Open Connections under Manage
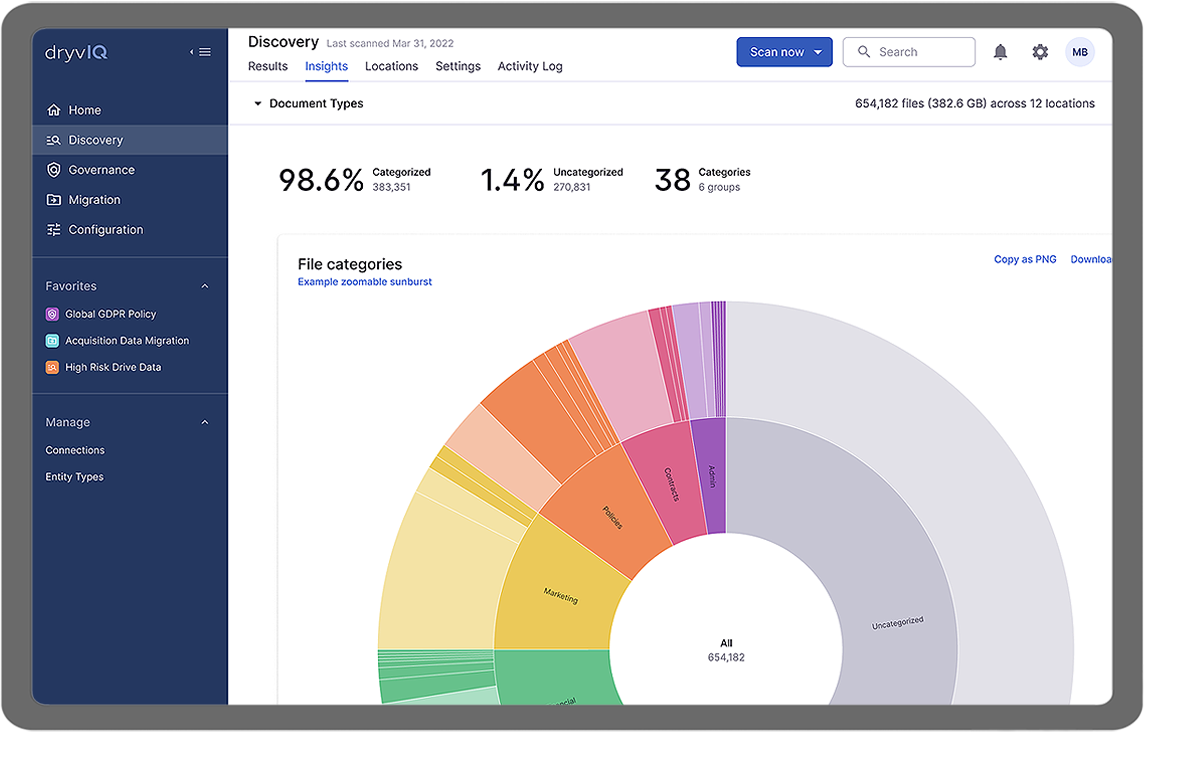 tap(75, 450)
